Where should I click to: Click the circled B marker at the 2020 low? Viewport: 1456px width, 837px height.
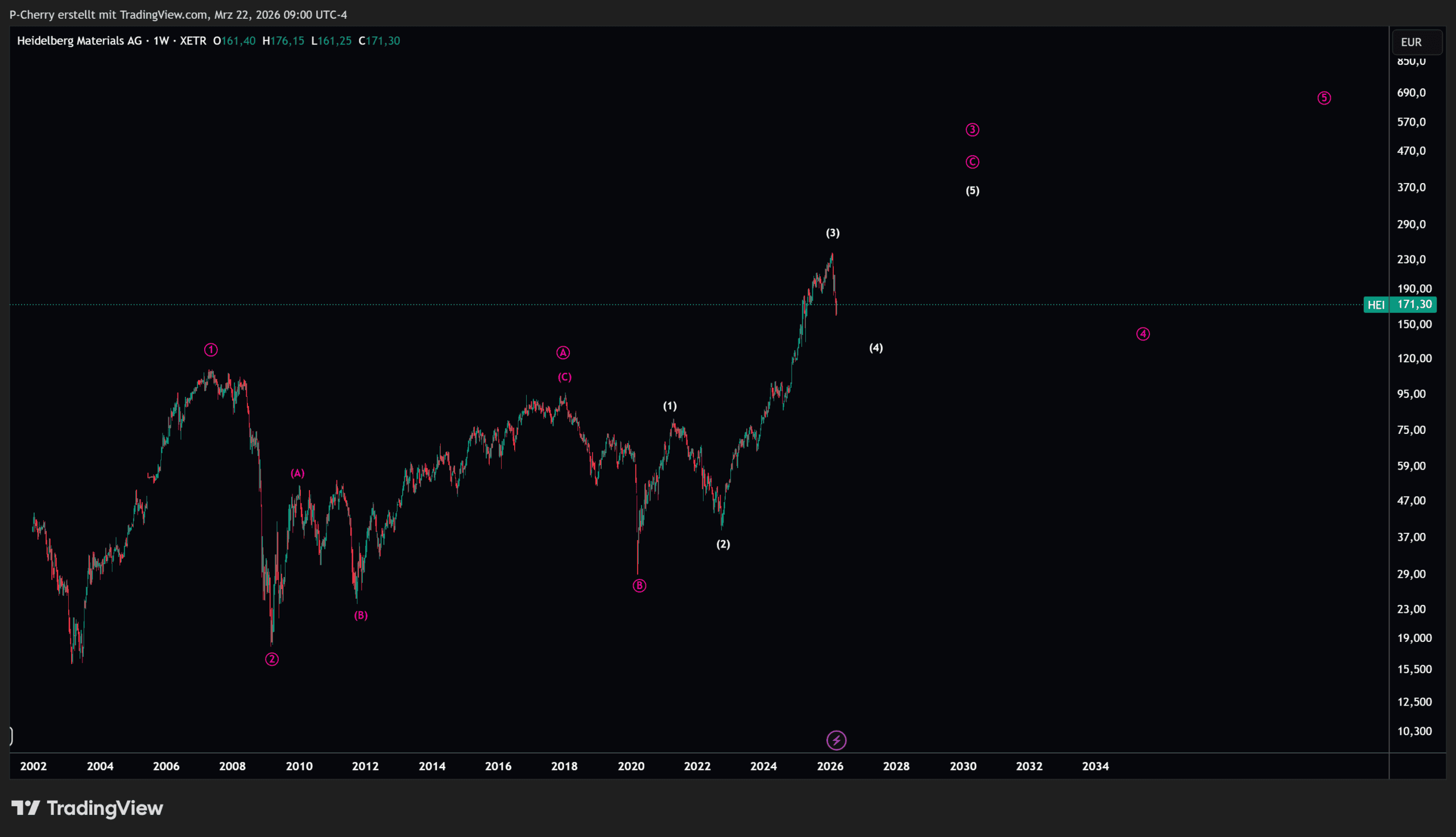(639, 586)
